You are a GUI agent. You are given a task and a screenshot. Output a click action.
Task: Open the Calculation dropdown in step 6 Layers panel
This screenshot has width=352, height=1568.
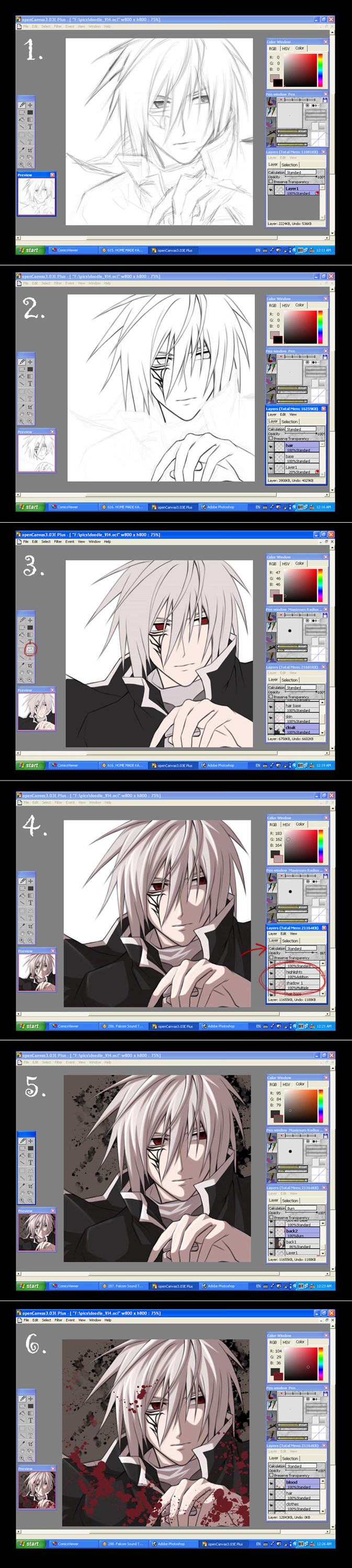pos(301,1466)
